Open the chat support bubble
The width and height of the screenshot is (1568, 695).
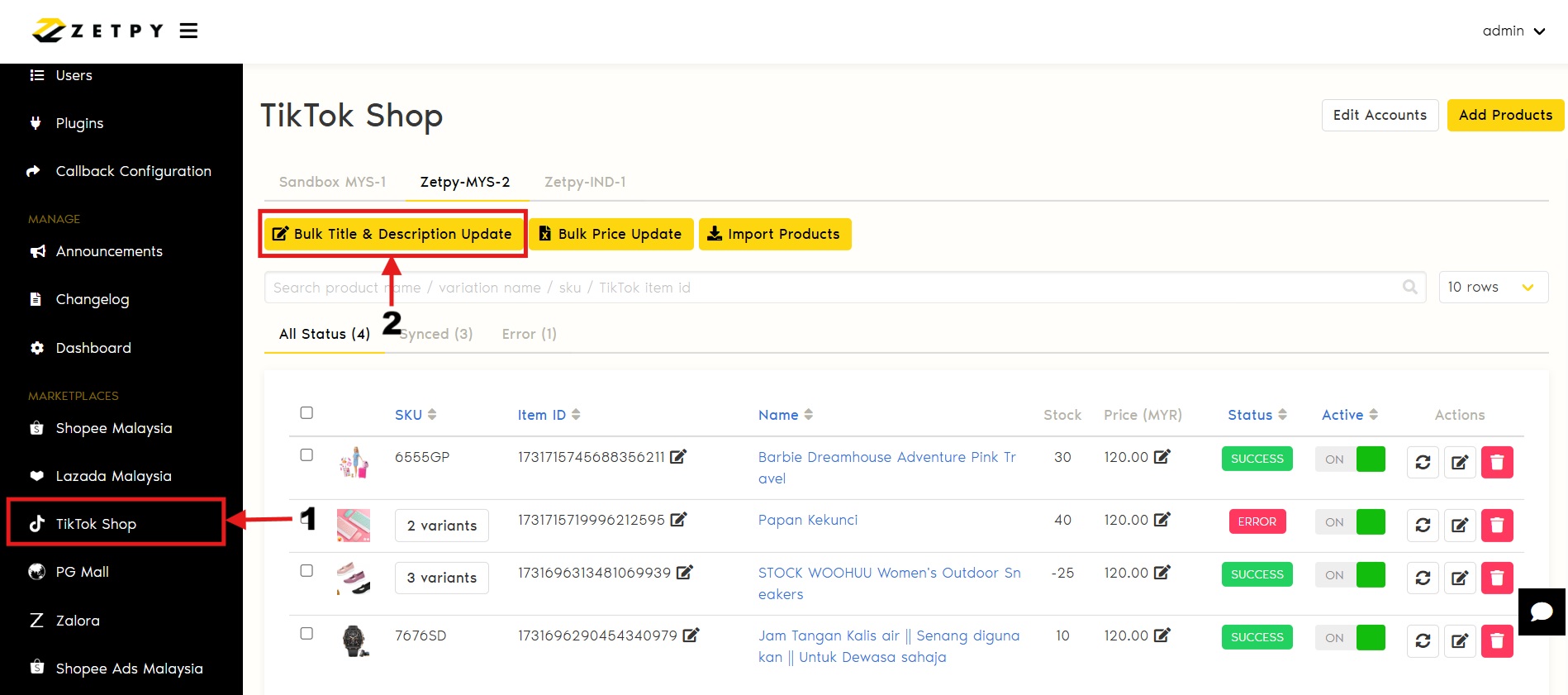coord(1541,612)
